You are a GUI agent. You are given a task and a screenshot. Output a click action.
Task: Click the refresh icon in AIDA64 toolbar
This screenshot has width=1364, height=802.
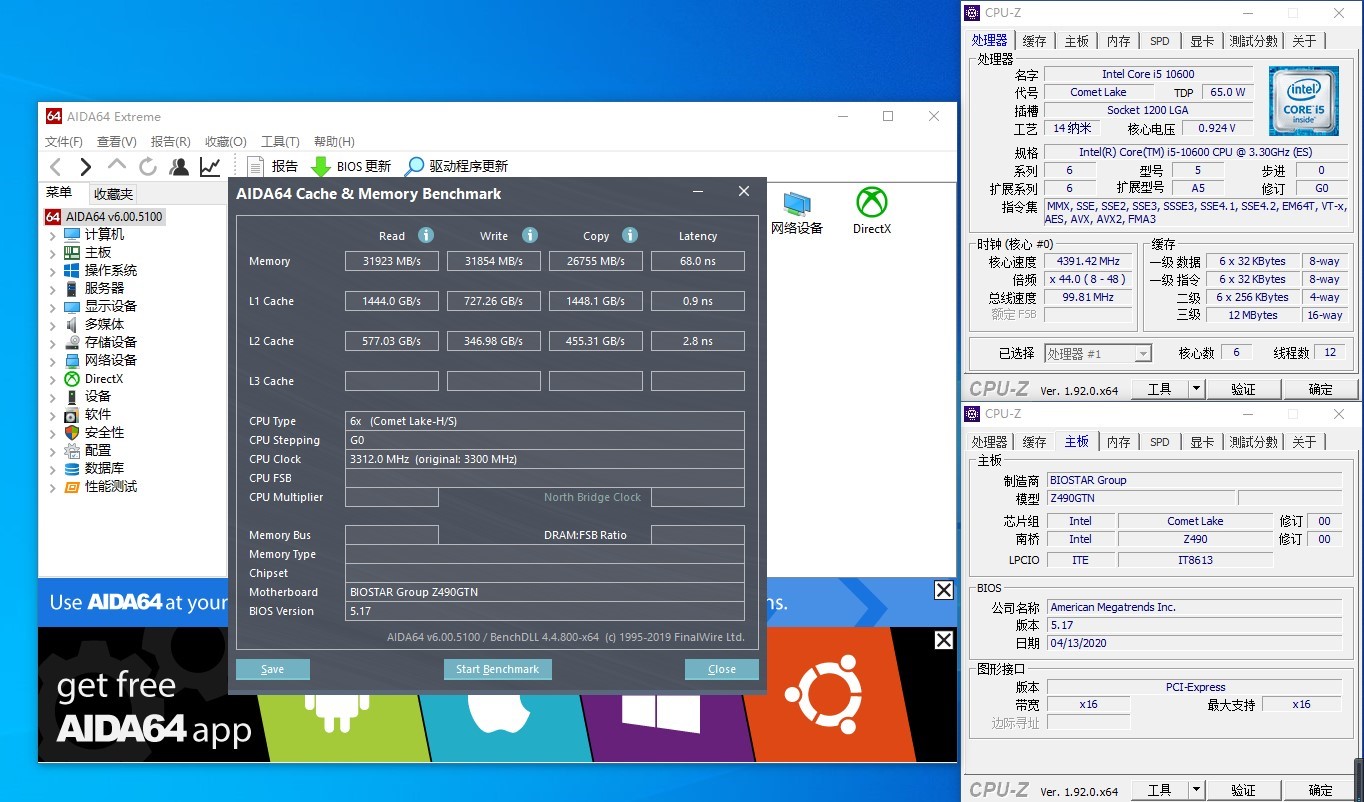(148, 167)
